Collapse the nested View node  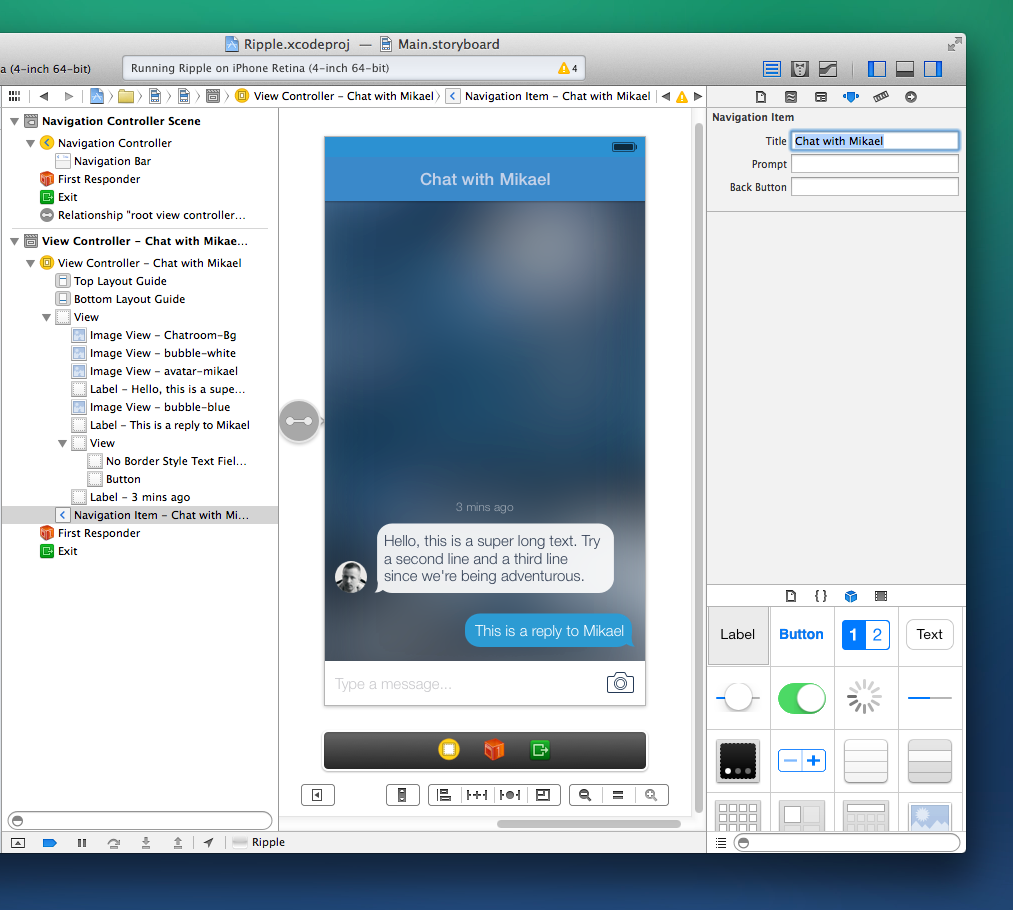pyautogui.click(x=63, y=443)
